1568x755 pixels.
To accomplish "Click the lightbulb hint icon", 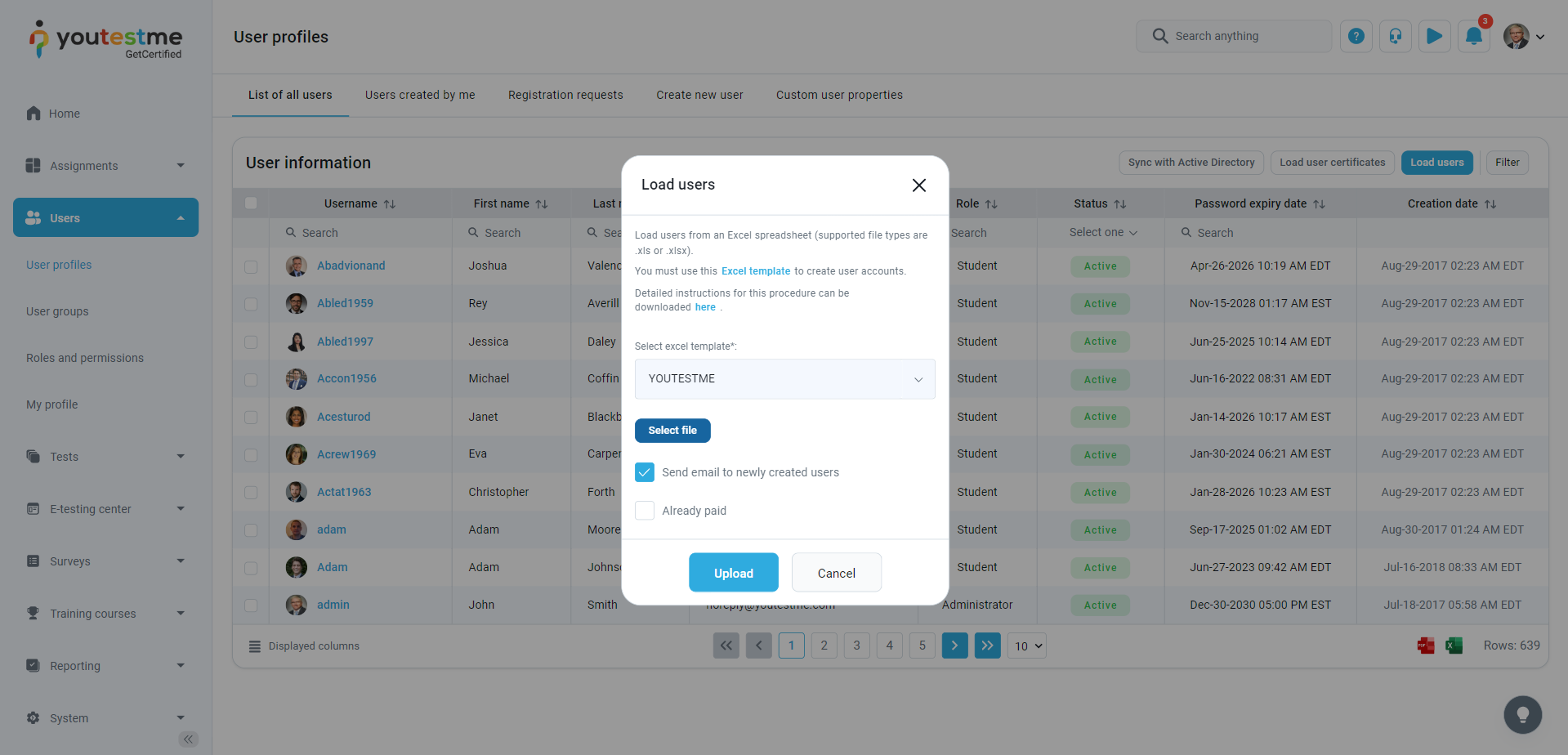I will point(1522,715).
